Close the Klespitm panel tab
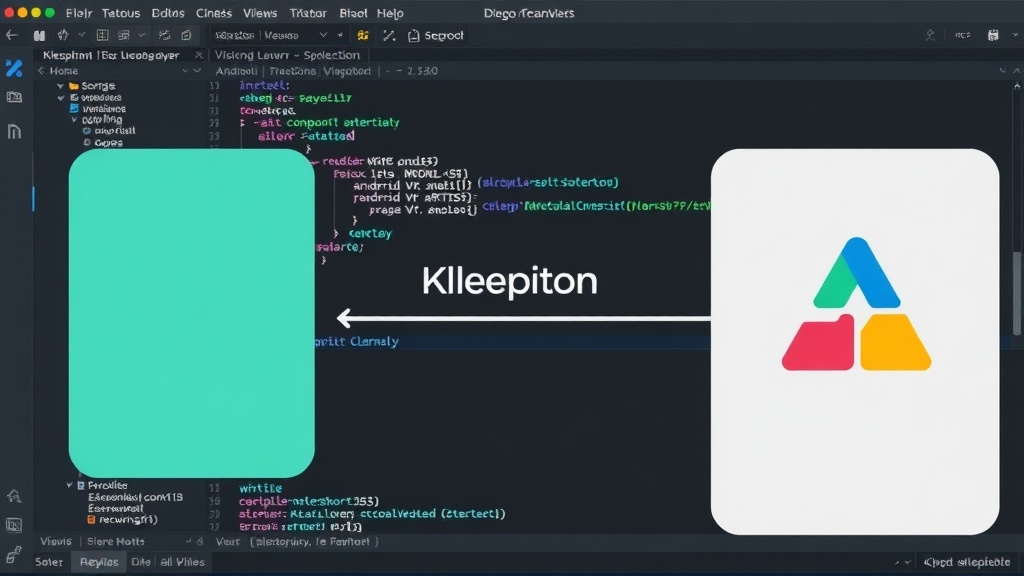 [x=199, y=55]
